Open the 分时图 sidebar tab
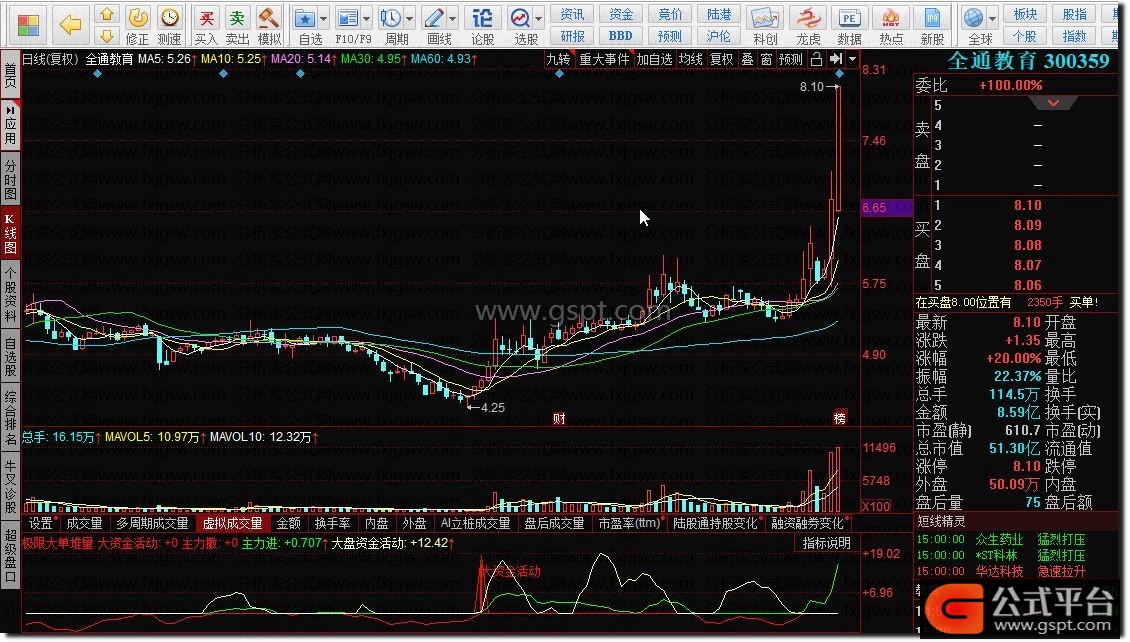 click(x=10, y=179)
